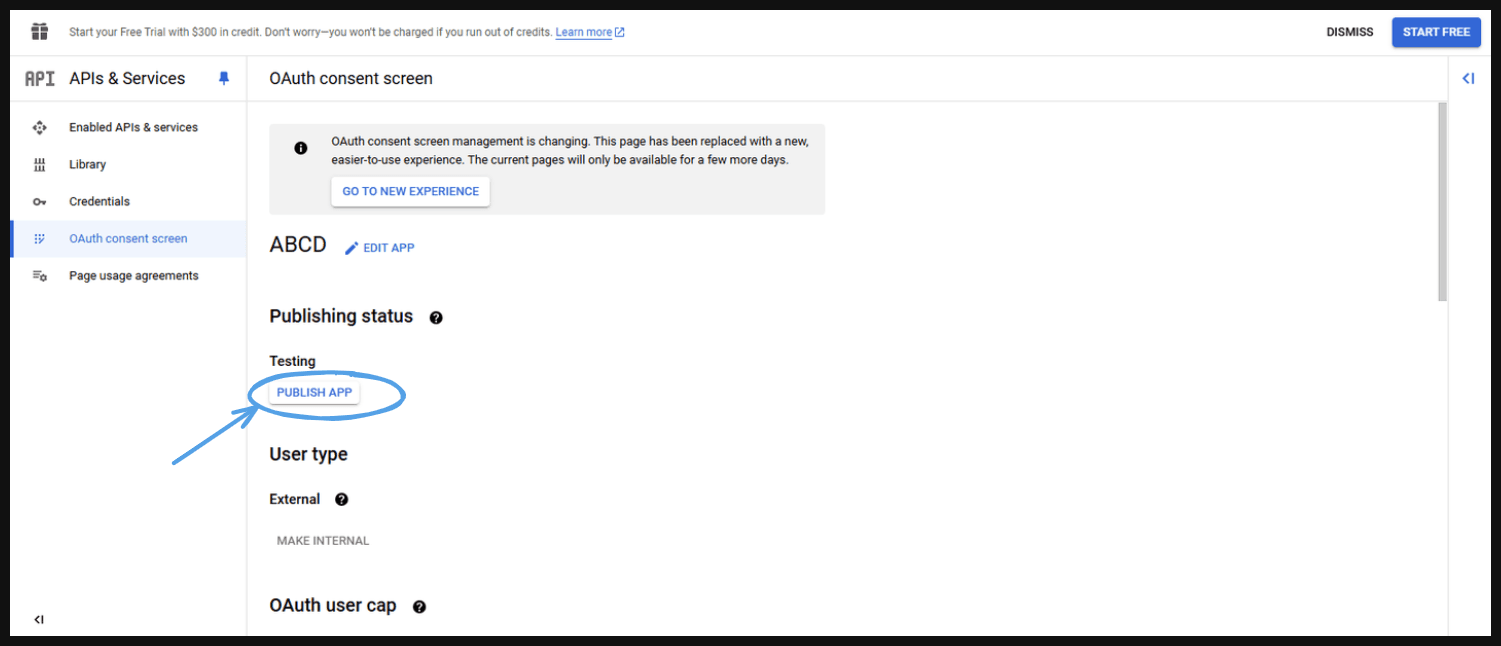Click the START FREE button
1501x646 pixels.
(x=1436, y=32)
